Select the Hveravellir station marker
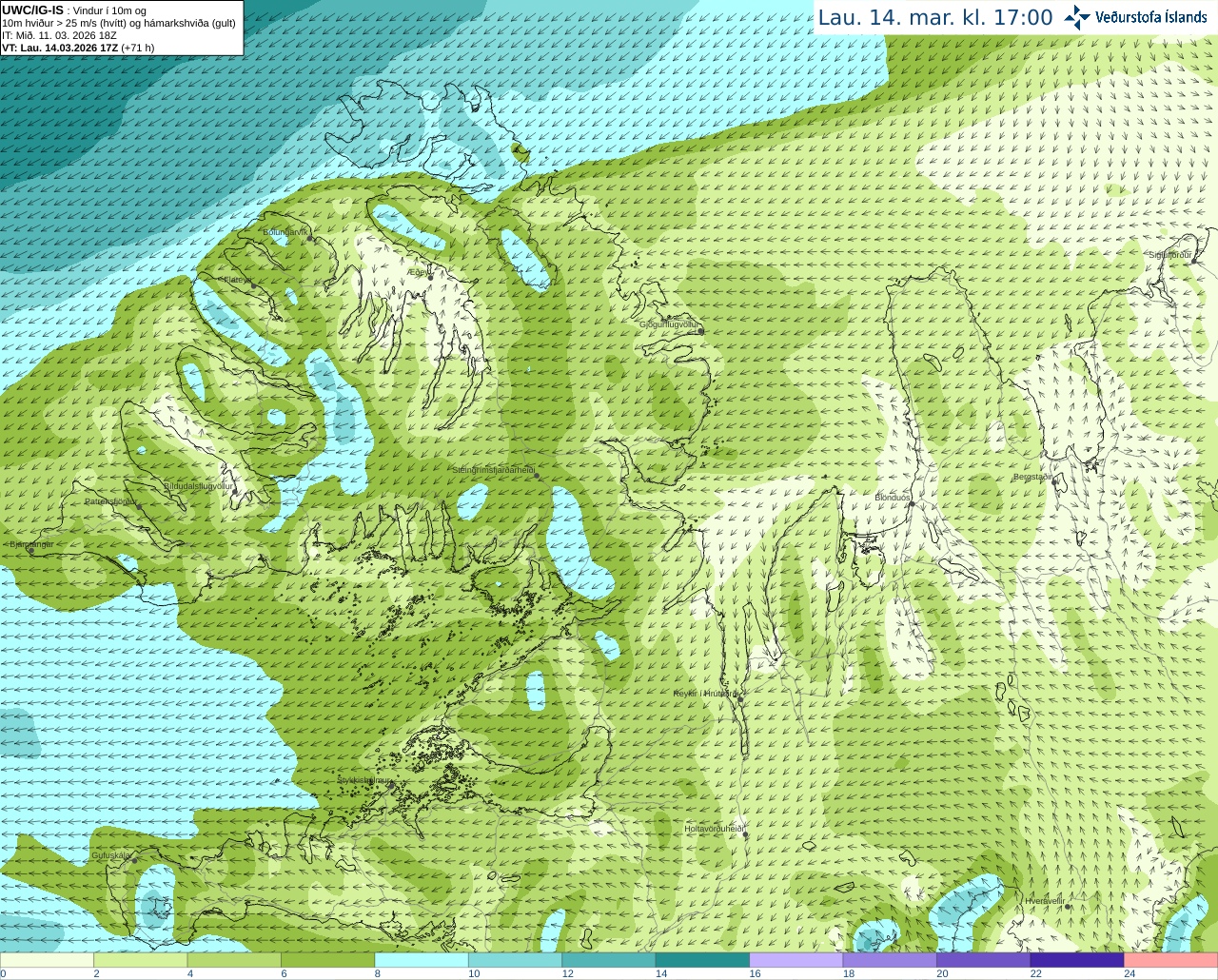1218x980 pixels. coord(1069,907)
